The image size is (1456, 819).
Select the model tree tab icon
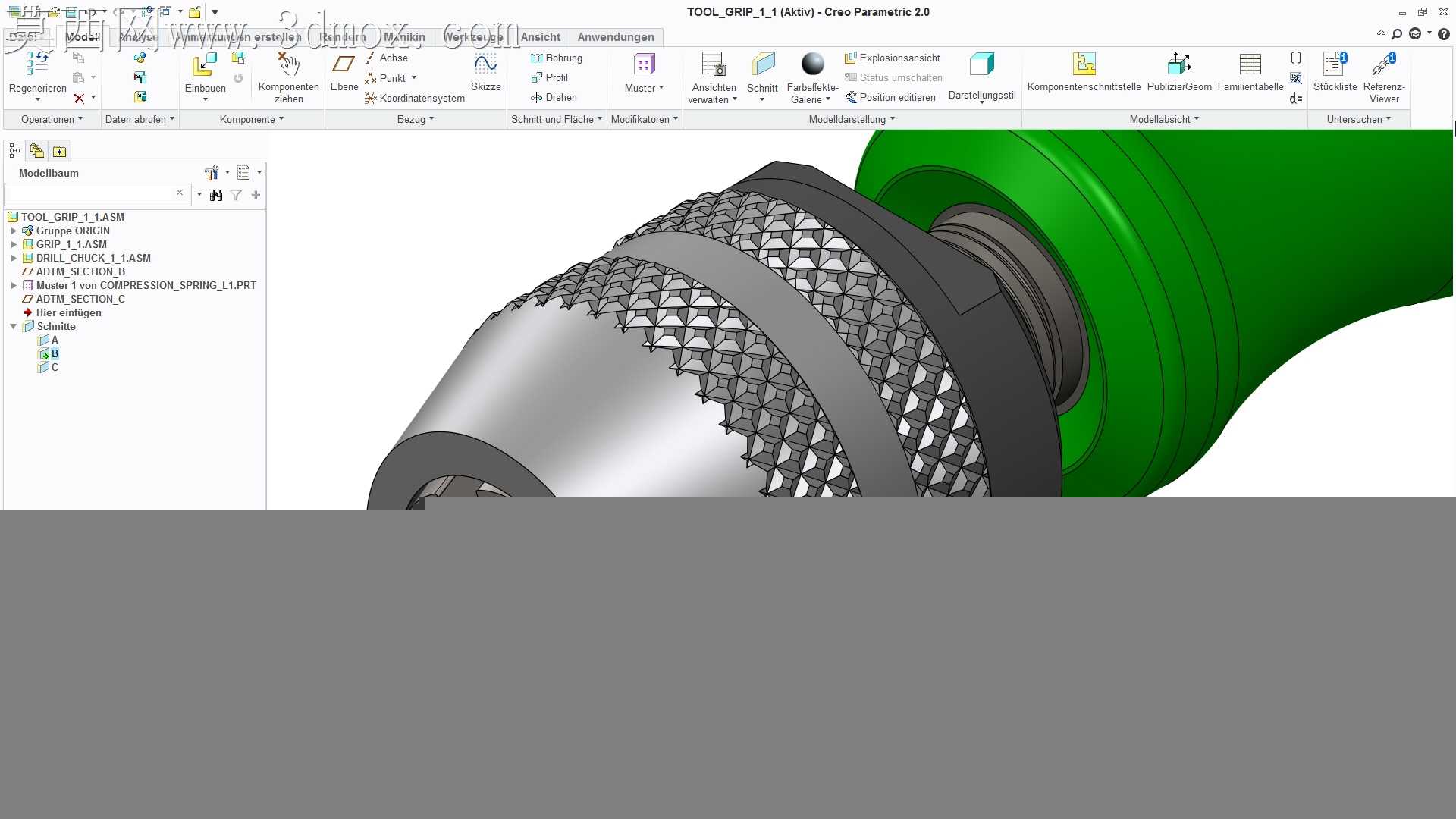coord(14,151)
